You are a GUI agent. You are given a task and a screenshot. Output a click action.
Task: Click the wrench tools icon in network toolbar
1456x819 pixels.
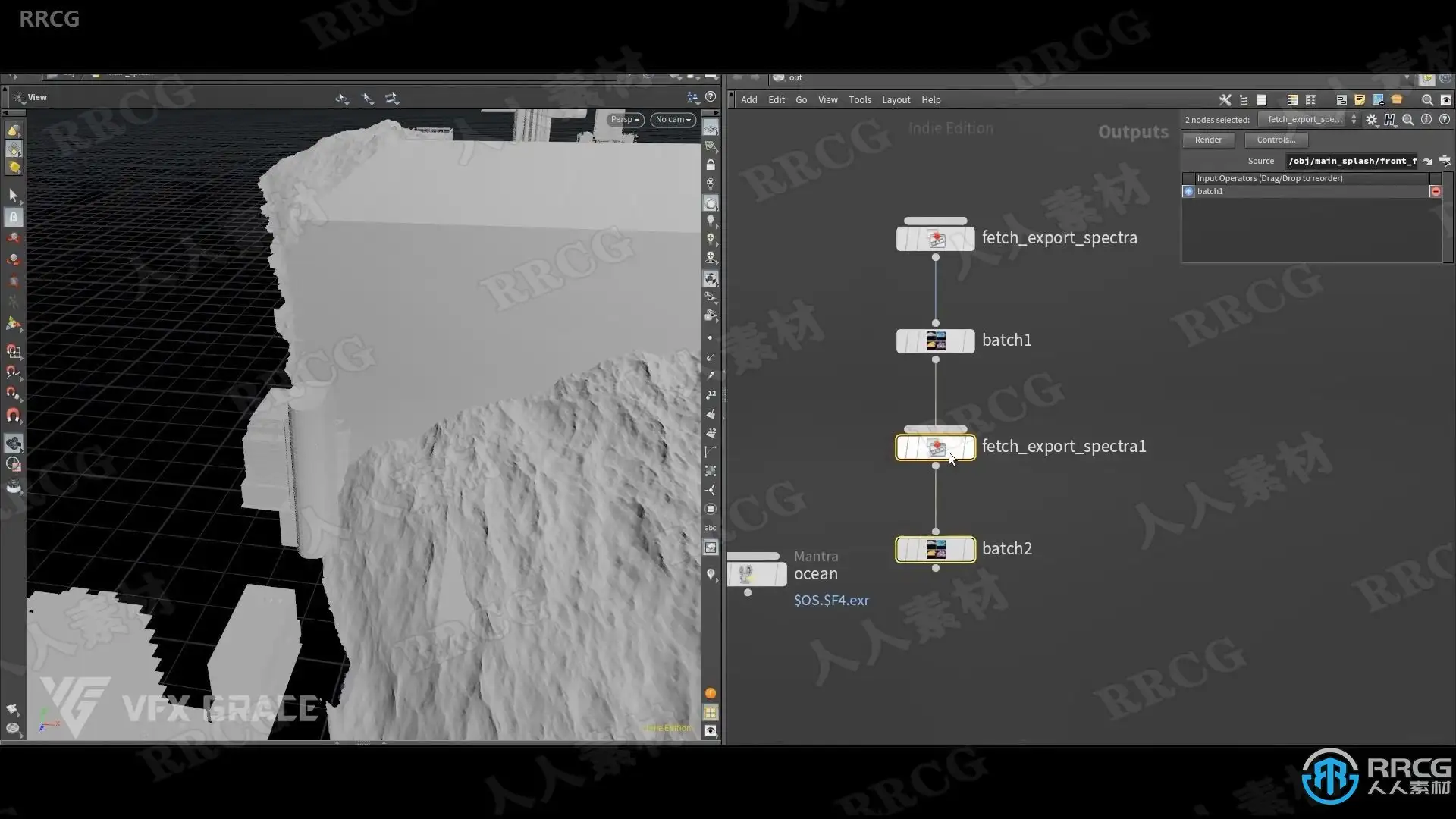pos(1225,100)
